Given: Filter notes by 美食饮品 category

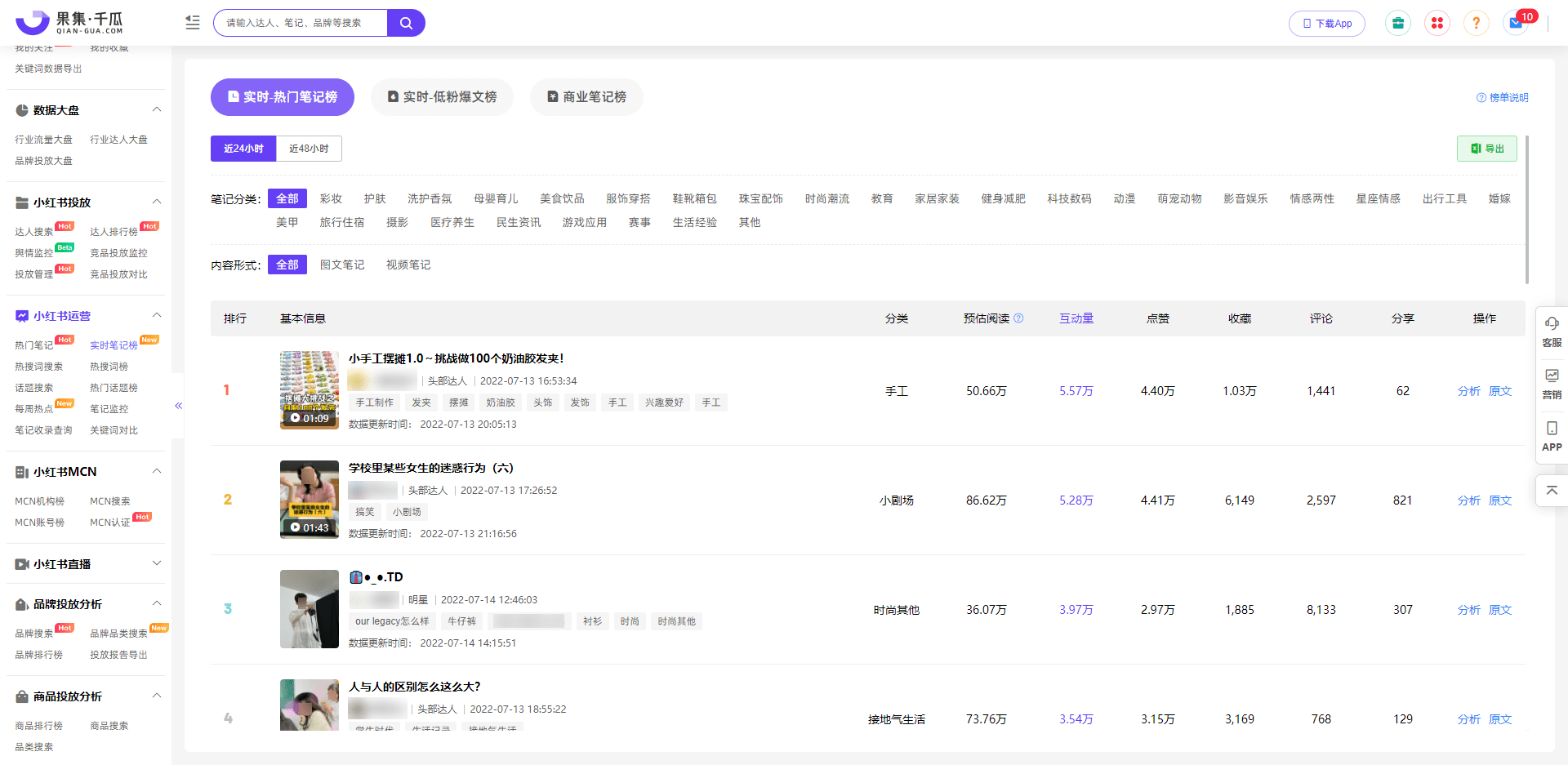Looking at the screenshot, I should click(x=562, y=198).
